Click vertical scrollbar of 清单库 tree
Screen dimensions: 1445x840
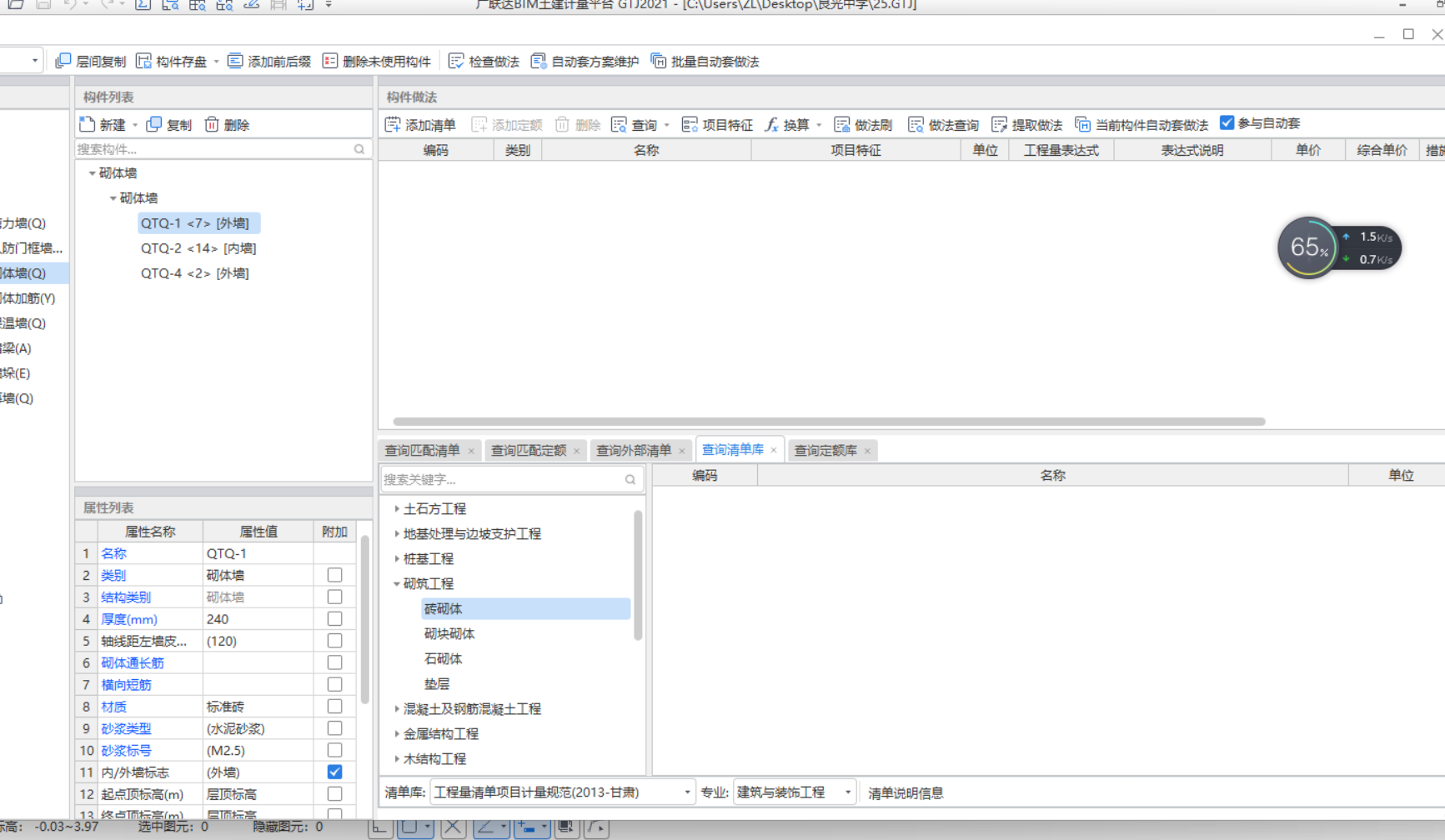[x=638, y=575]
